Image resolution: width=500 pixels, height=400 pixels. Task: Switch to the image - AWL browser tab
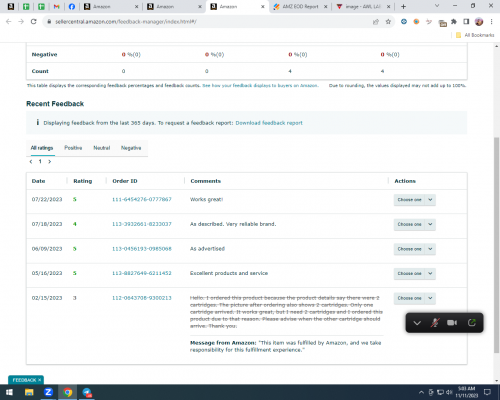pyautogui.click(x=364, y=6)
